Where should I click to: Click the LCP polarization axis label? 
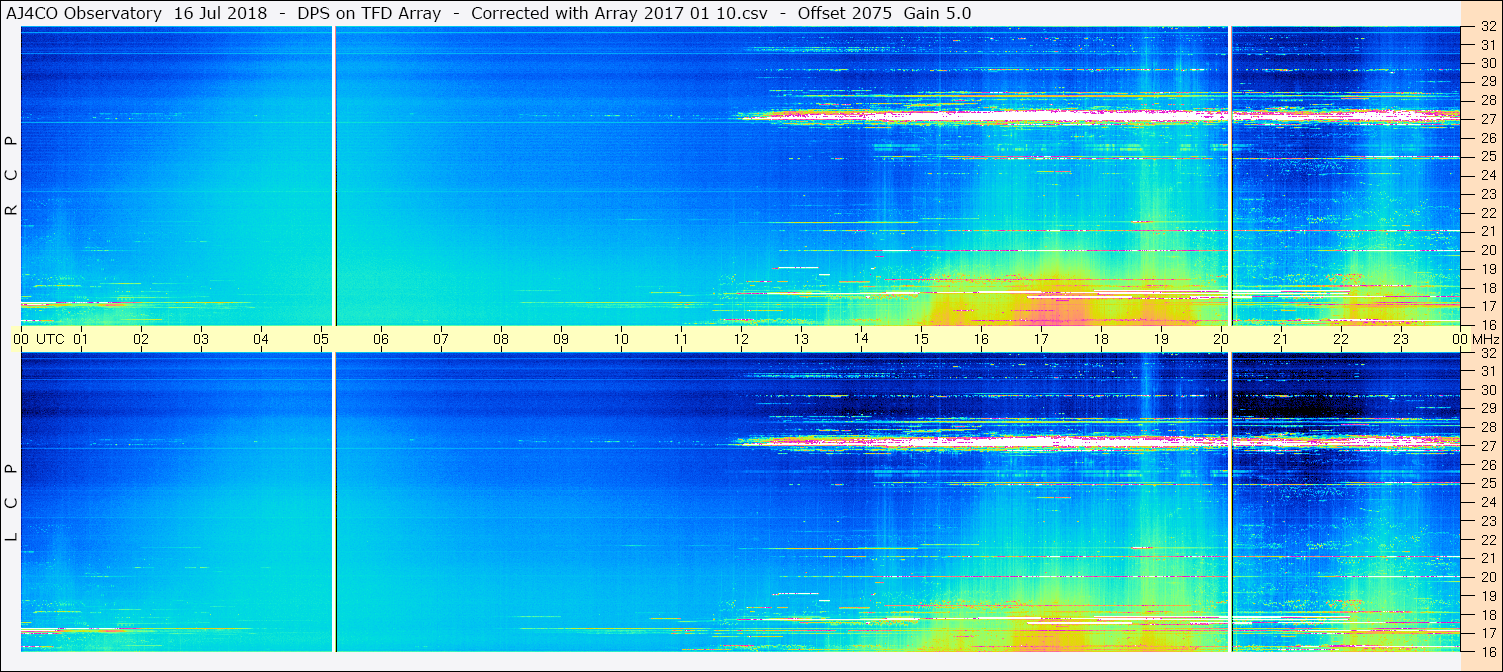pos(11,503)
